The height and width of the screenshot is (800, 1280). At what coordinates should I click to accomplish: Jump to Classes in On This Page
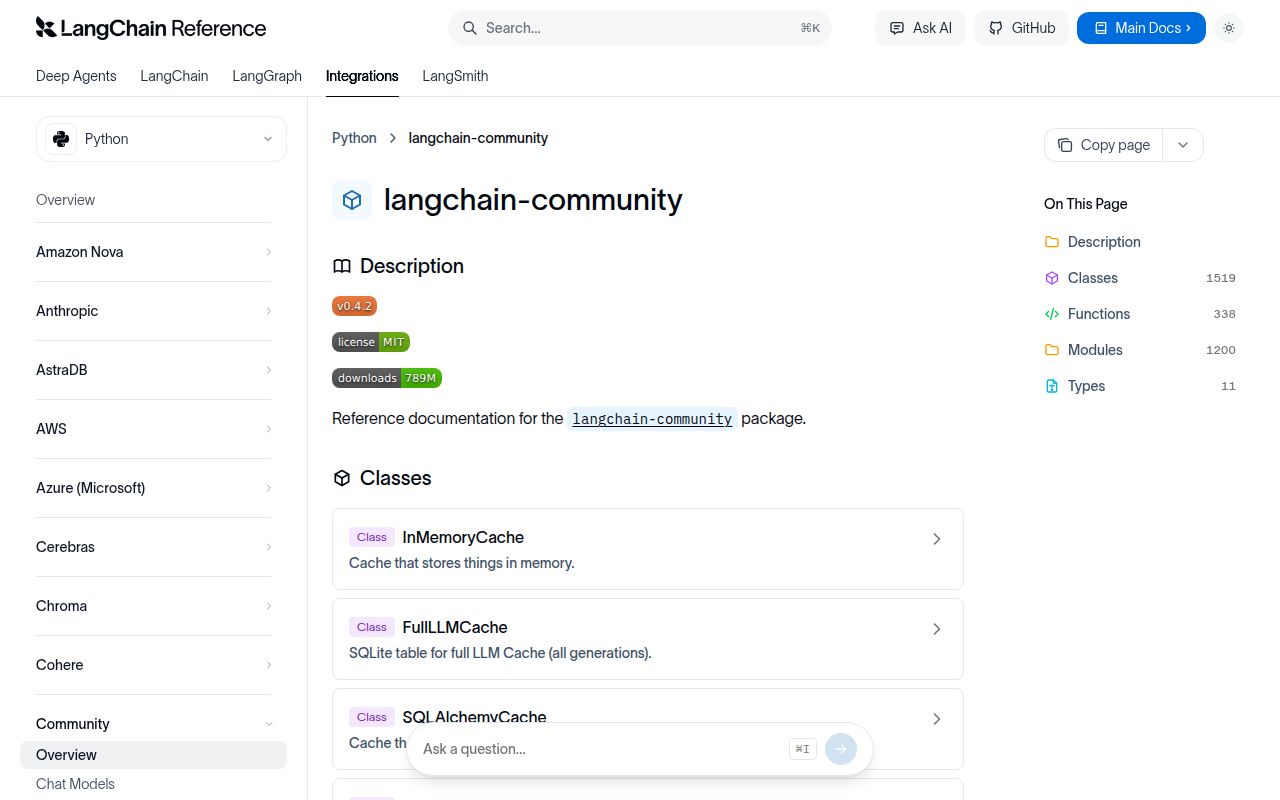pos(1093,278)
